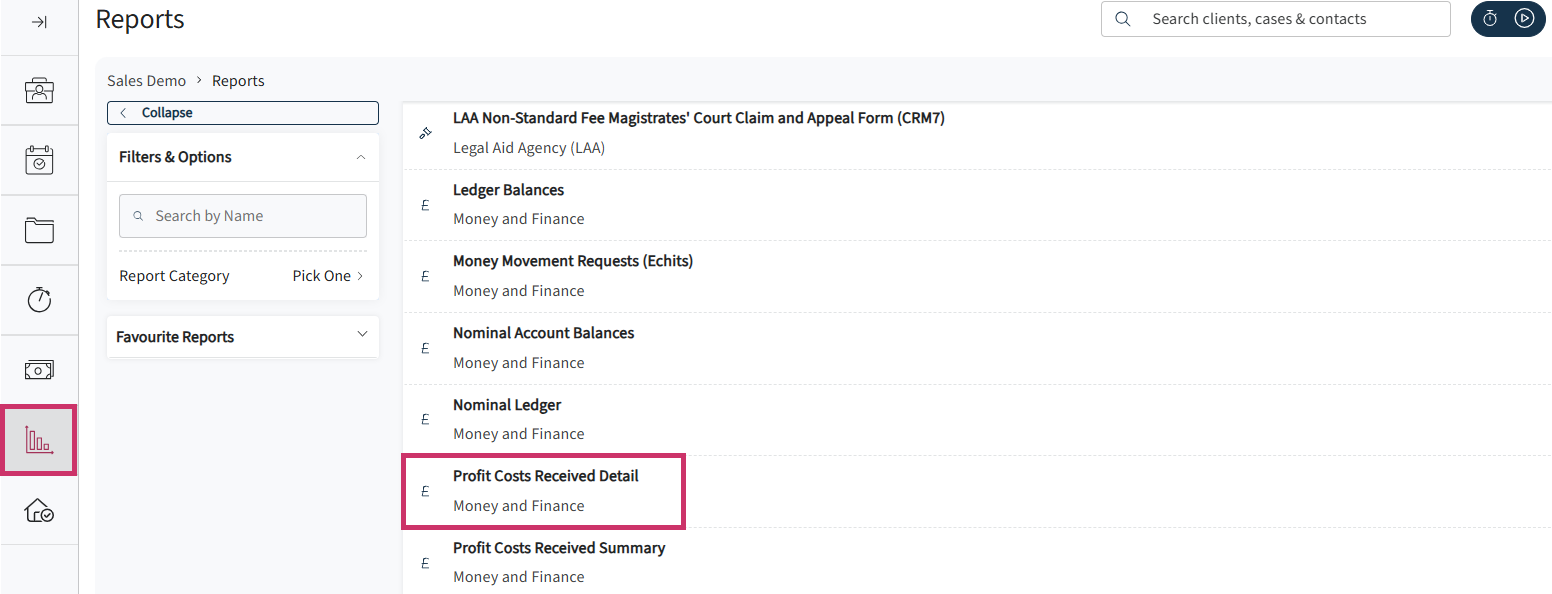This screenshot has width=1552, height=594.
Task: Click the timer stopwatch icon in top-right pill
Action: (x=1490, y=19)
